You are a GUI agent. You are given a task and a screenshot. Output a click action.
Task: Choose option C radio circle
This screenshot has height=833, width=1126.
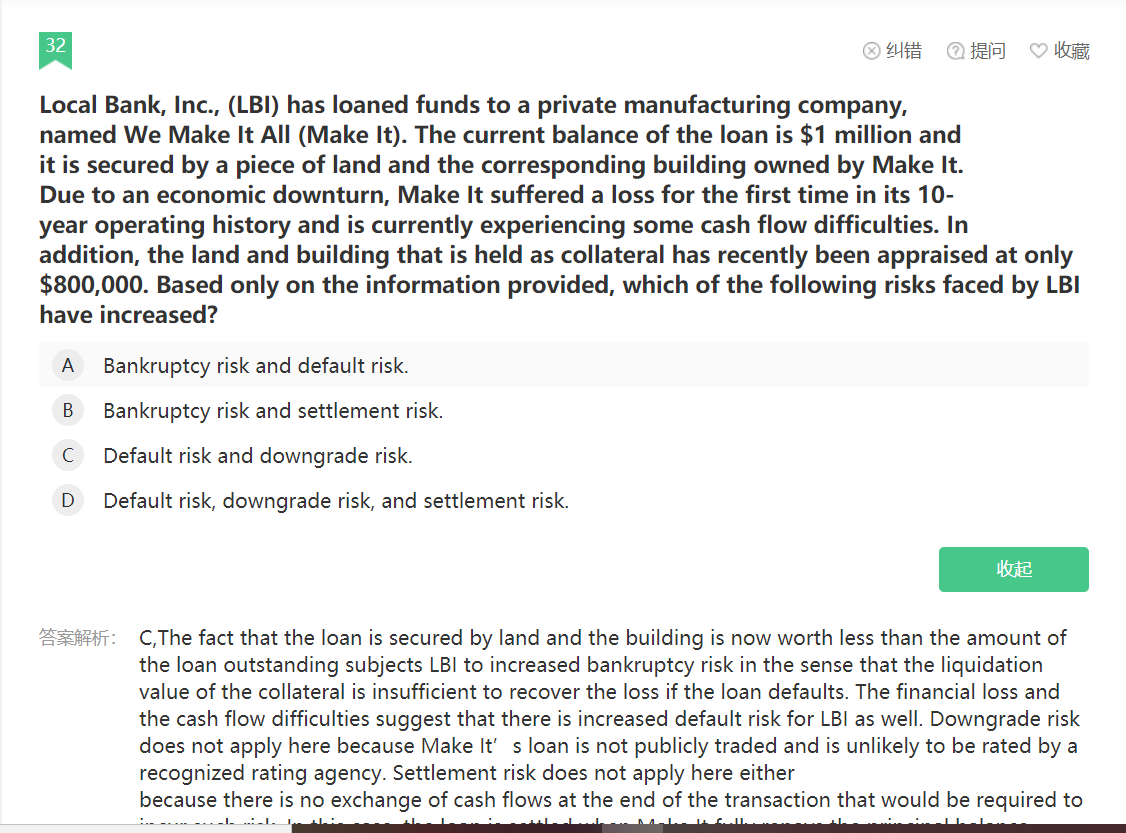click(68, 456)
